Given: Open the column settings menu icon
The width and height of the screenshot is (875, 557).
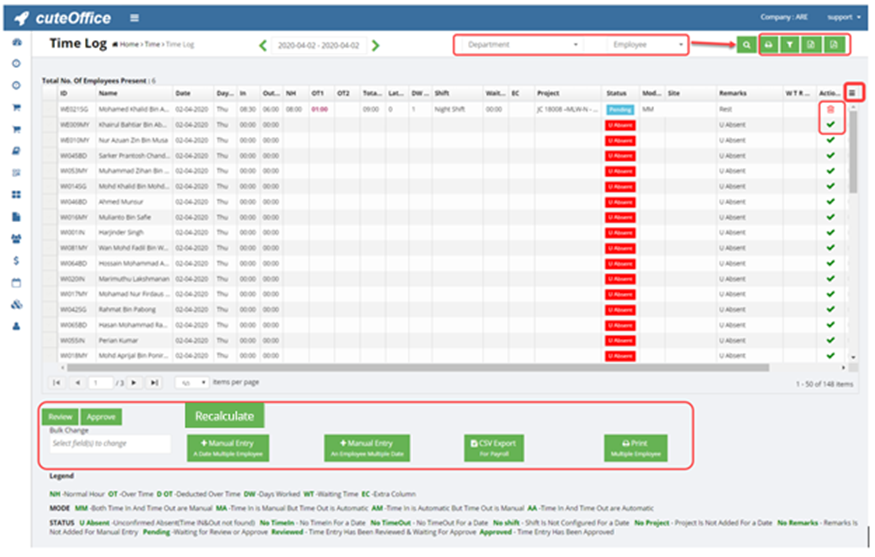Looking at the screenshot, I should [851, 92].
